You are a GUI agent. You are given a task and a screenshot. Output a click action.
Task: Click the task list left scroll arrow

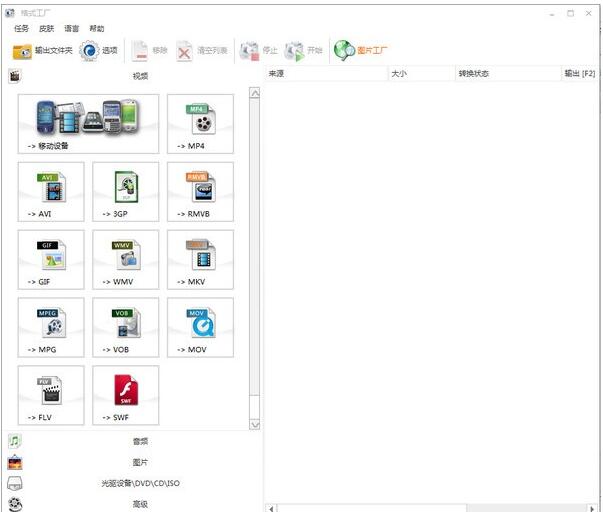click(271, 509)
